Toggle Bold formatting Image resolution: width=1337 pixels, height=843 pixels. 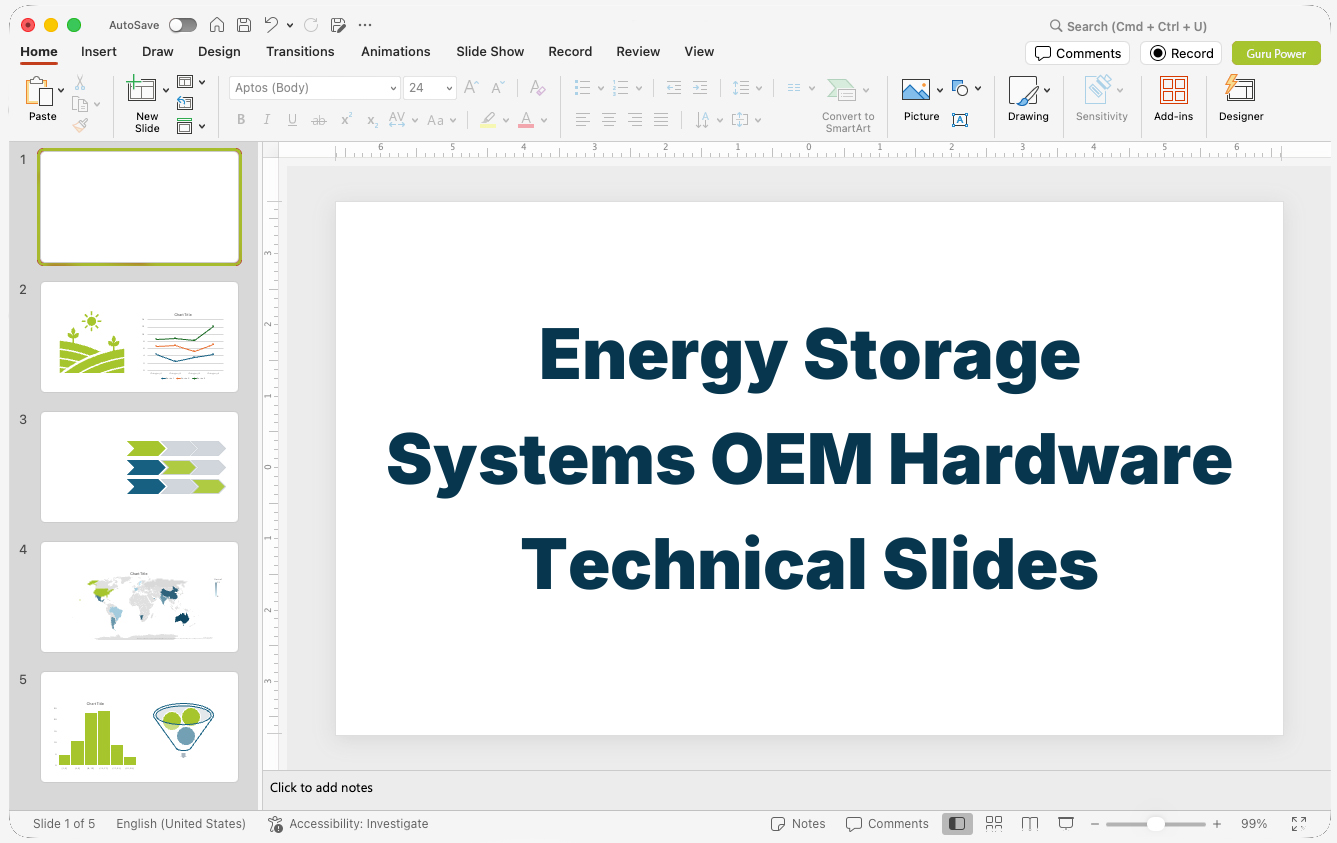(x=241, y=120)
